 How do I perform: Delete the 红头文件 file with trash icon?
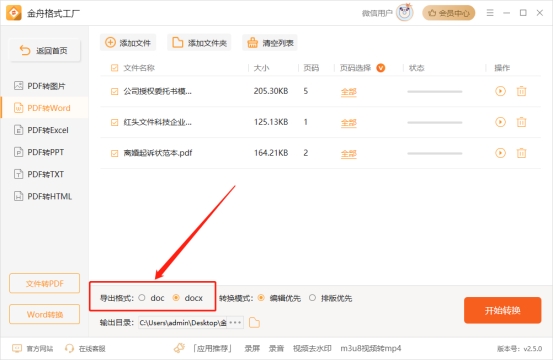click(x=521, y=122)
